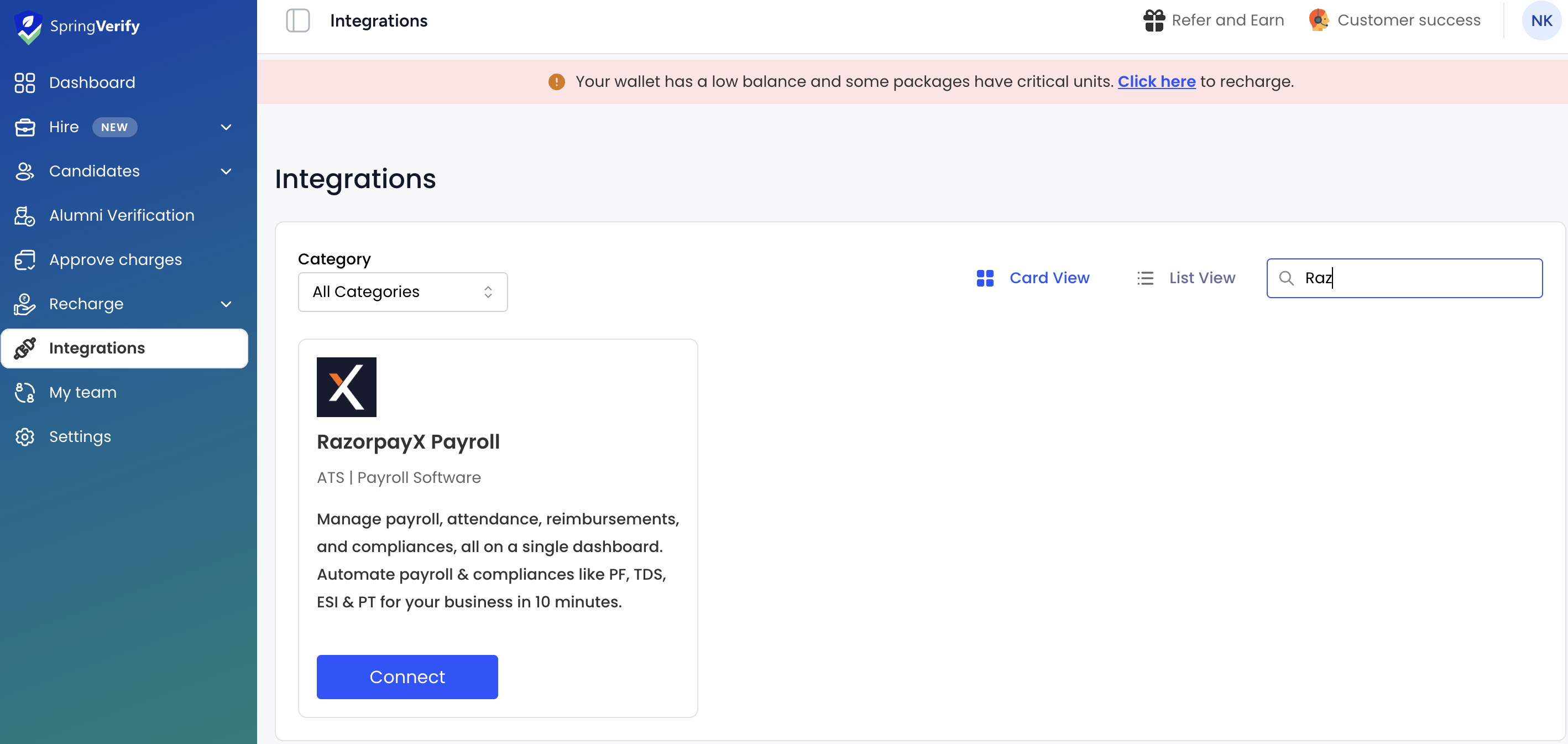This screenshot has height=744, width=1568.
Task: Switch to Card View
Action: pyautogui.click(x=1032, y=278)
